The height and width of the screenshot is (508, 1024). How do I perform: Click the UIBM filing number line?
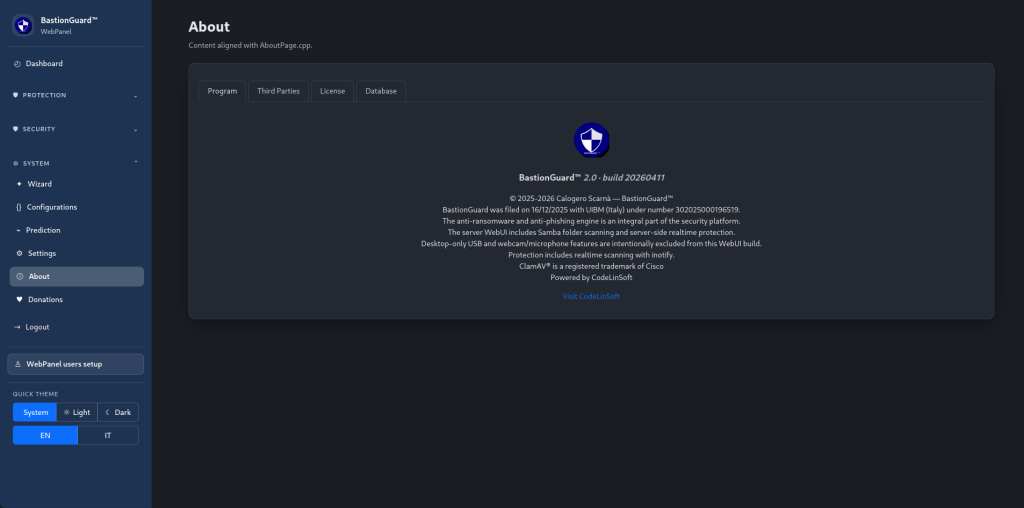[591, 210]
